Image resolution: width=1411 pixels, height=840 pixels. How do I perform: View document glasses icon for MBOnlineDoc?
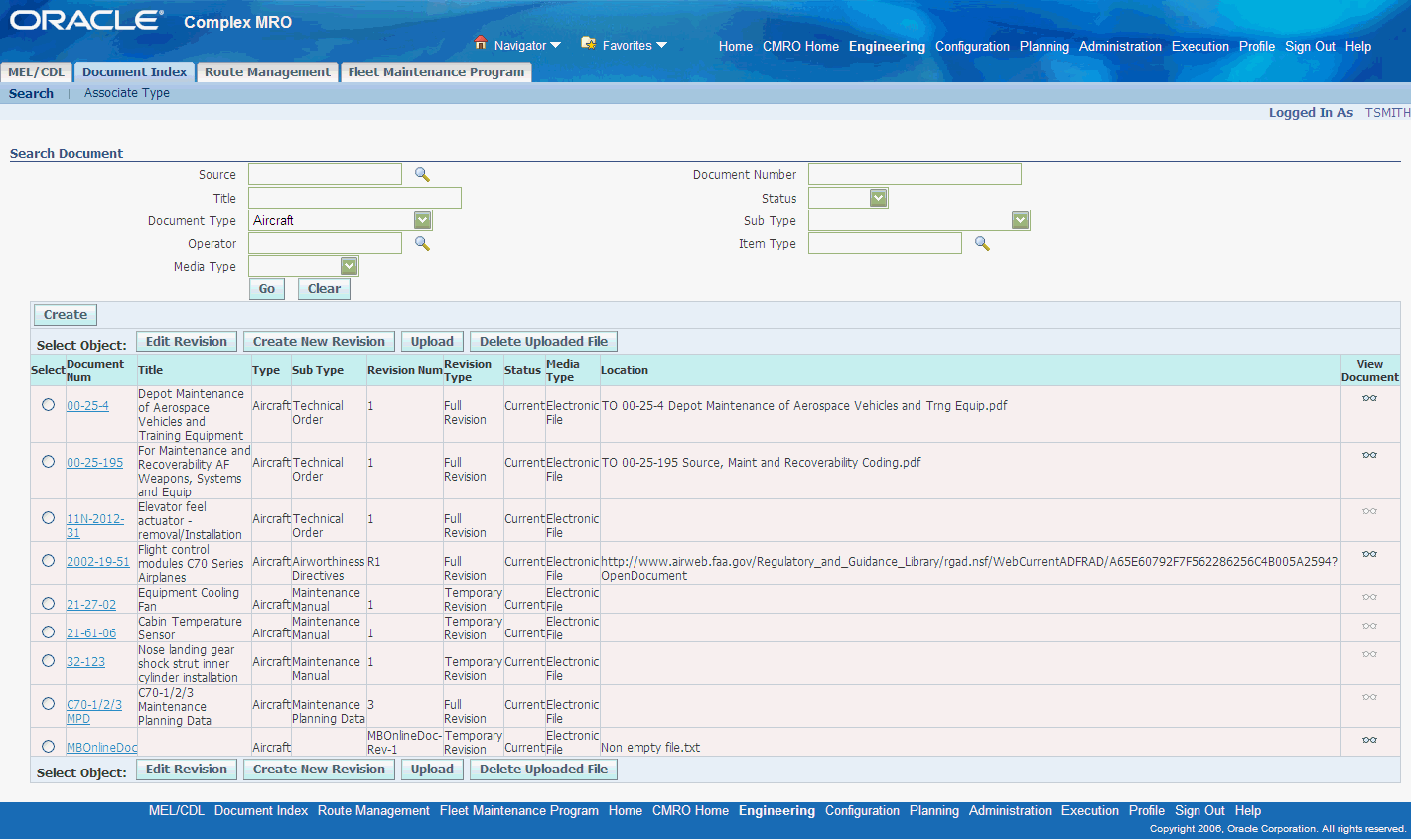point(1369,740)
